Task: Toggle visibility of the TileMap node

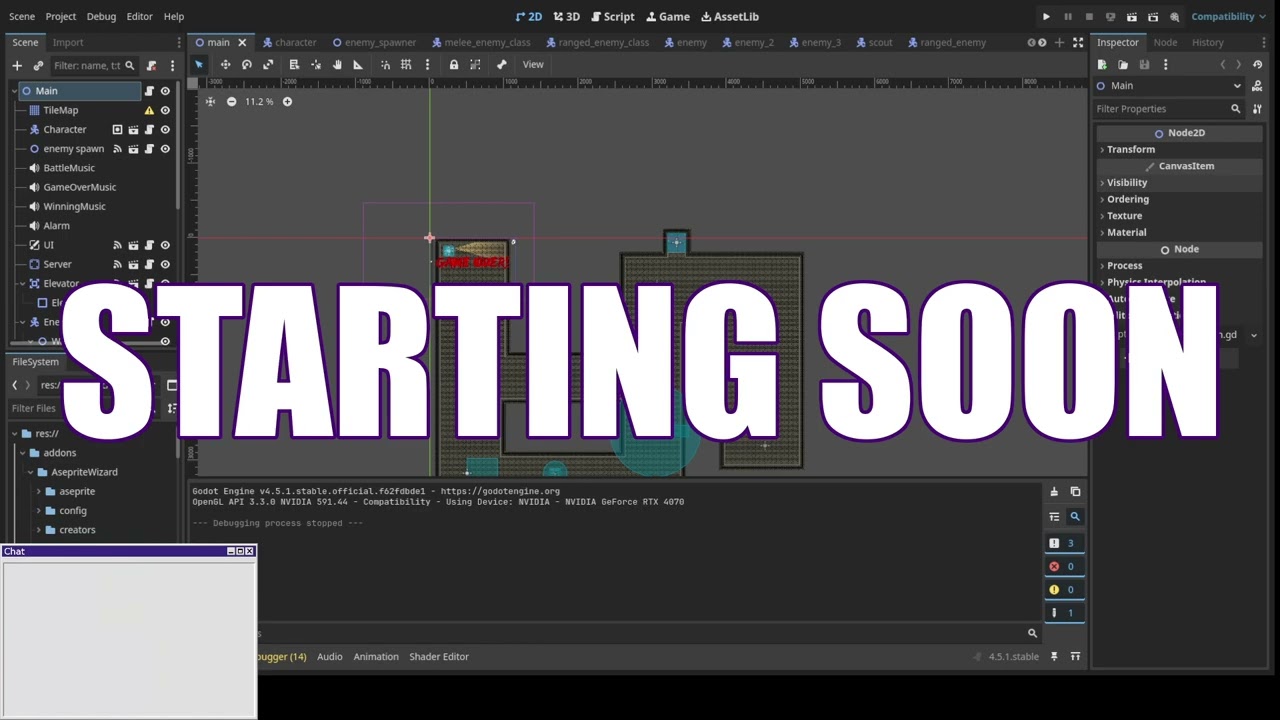Action: [x=165, y=110]
